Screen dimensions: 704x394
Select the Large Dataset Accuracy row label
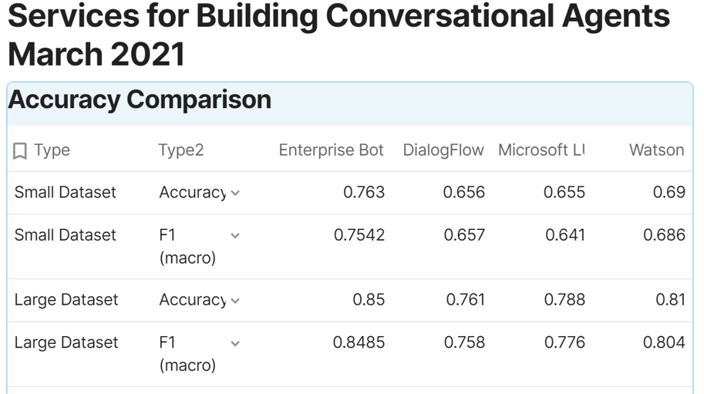coord(66,300)
